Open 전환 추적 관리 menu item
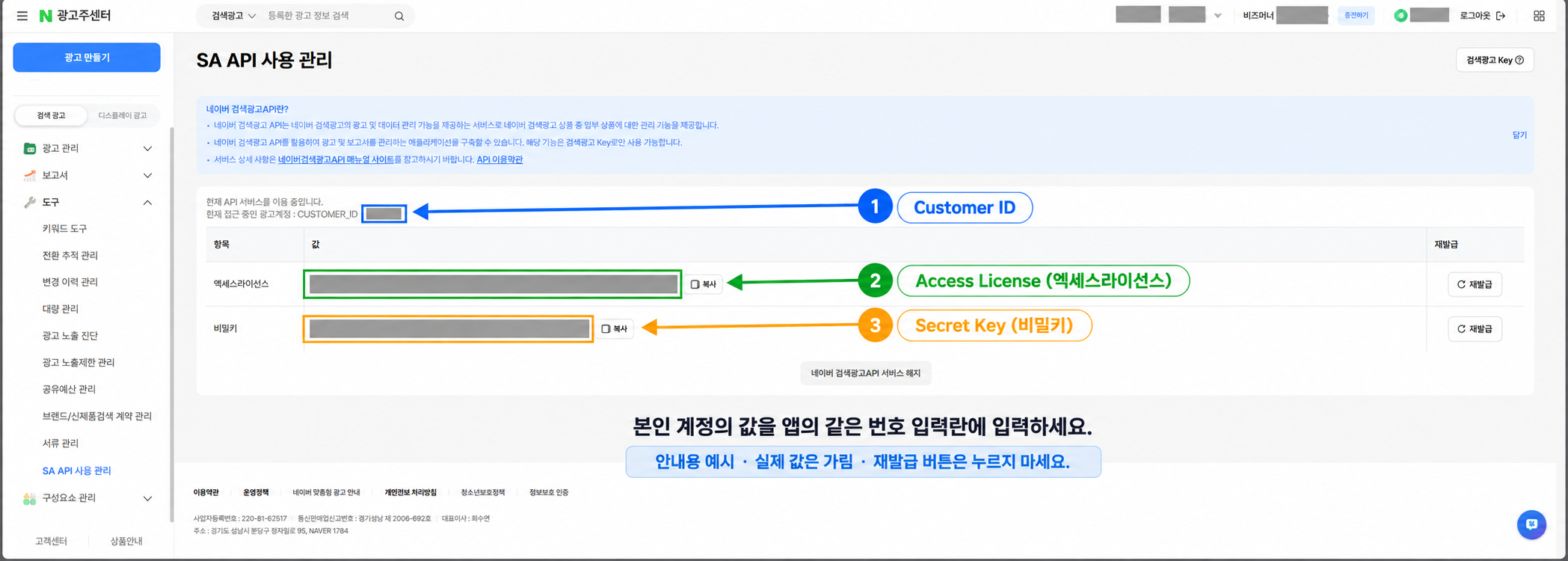 click(70, 256)
